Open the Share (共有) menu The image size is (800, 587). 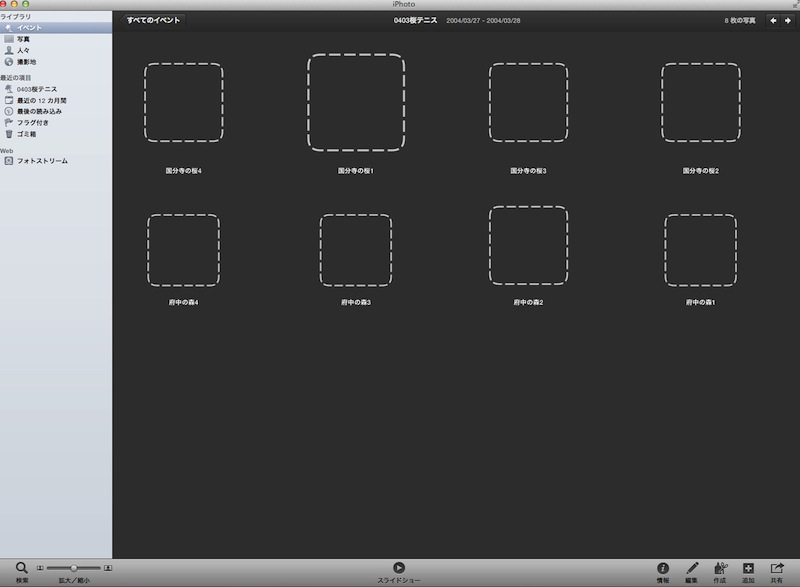(x=777, y=568)
